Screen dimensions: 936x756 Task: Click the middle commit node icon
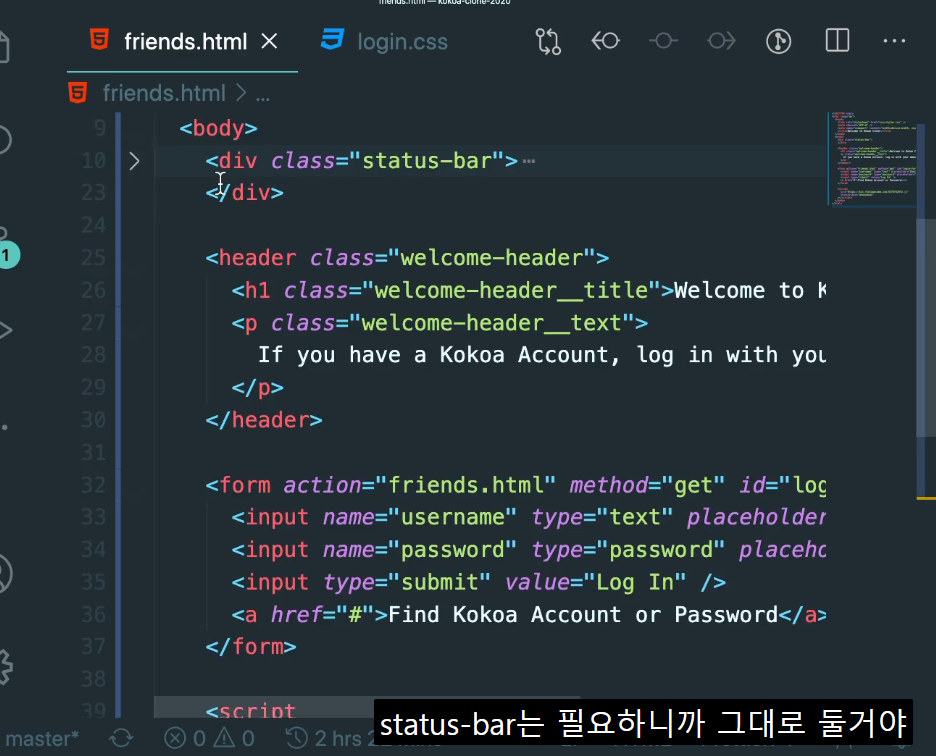click(663, 41)
